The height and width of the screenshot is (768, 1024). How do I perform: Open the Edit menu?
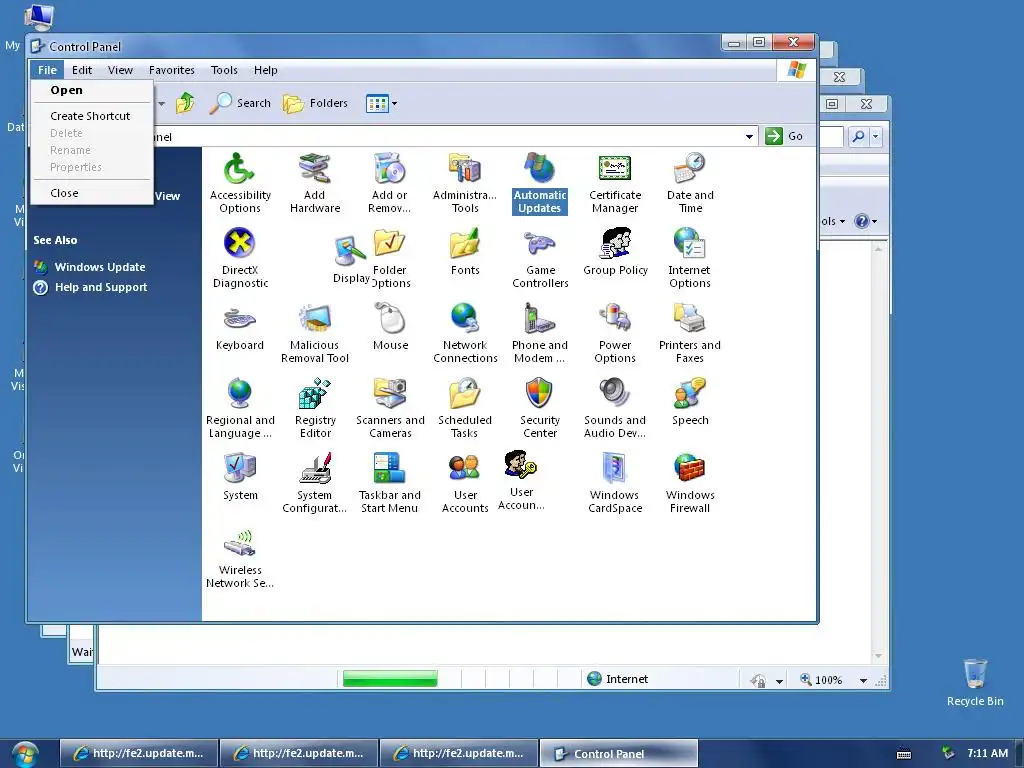(82, 70)
